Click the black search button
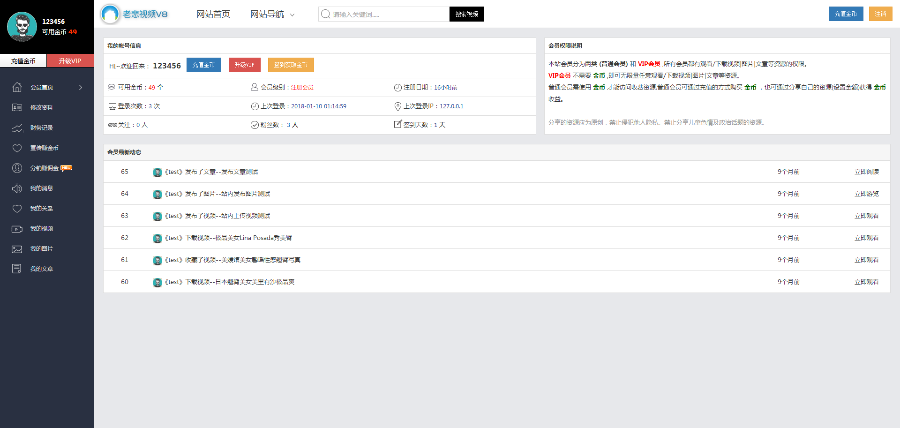Viewport: 900px width, 428px height. (467, 14)
